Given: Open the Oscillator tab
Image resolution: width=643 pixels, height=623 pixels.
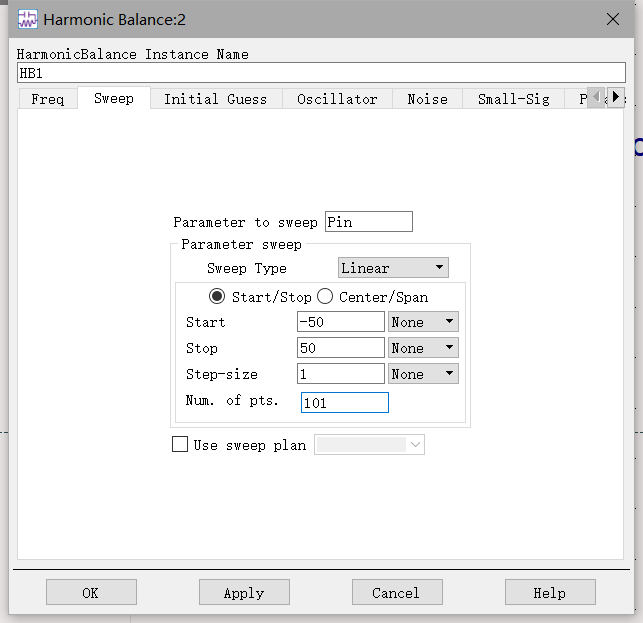Looking at the screenshot, I should pos(337,99).
